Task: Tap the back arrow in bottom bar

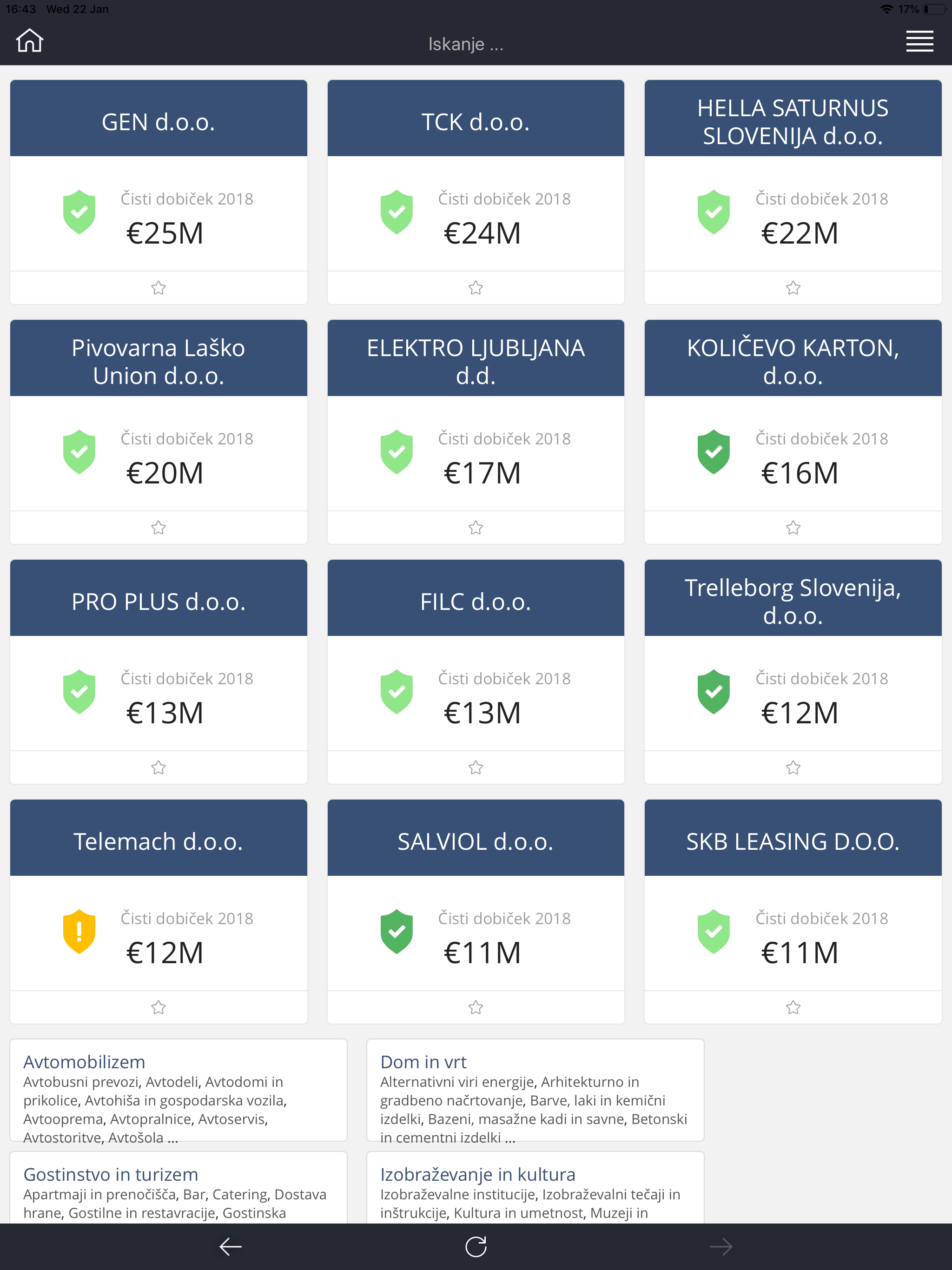Action: pos(231,1246)
